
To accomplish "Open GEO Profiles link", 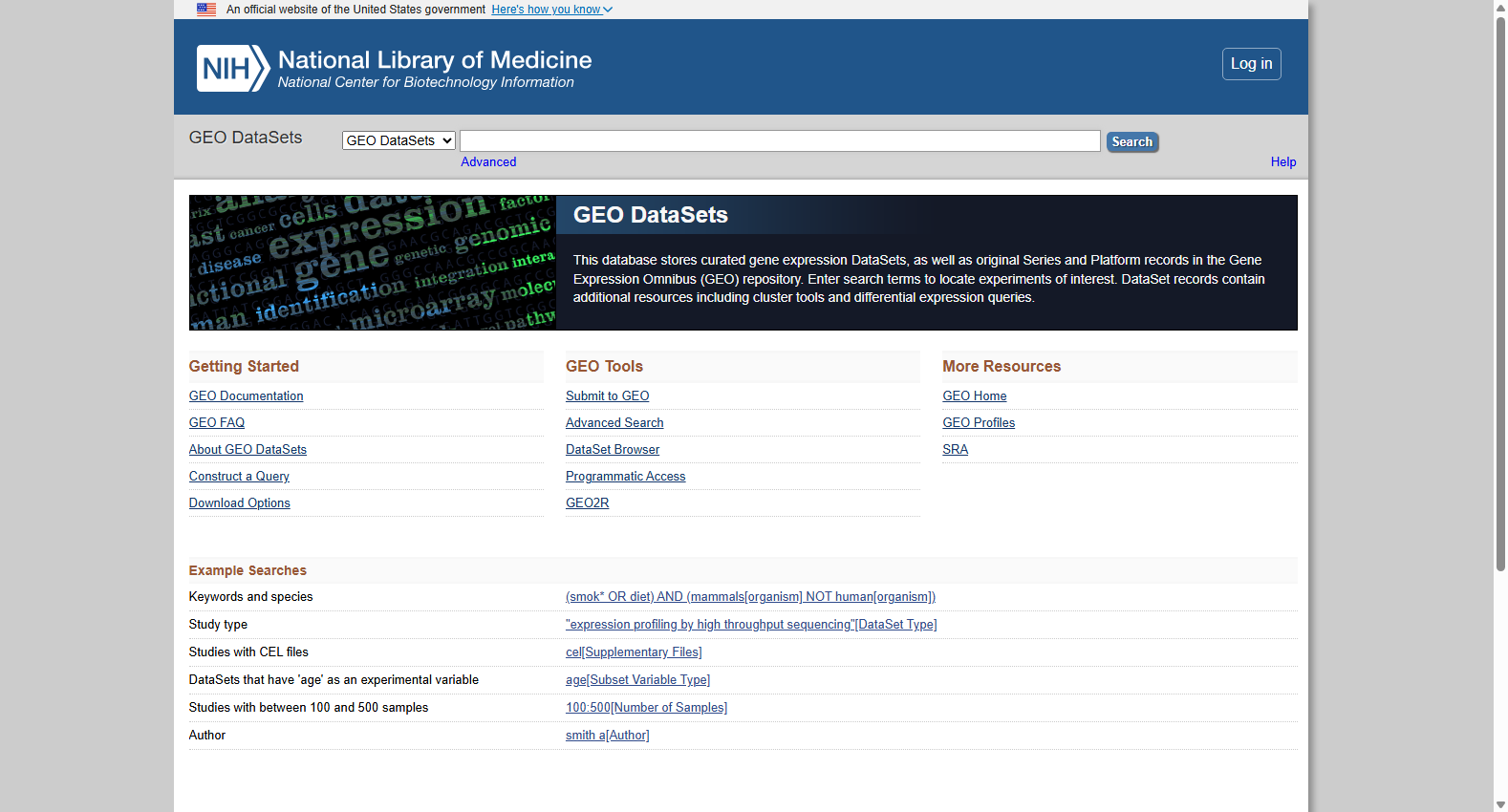I will click(979, 423).
